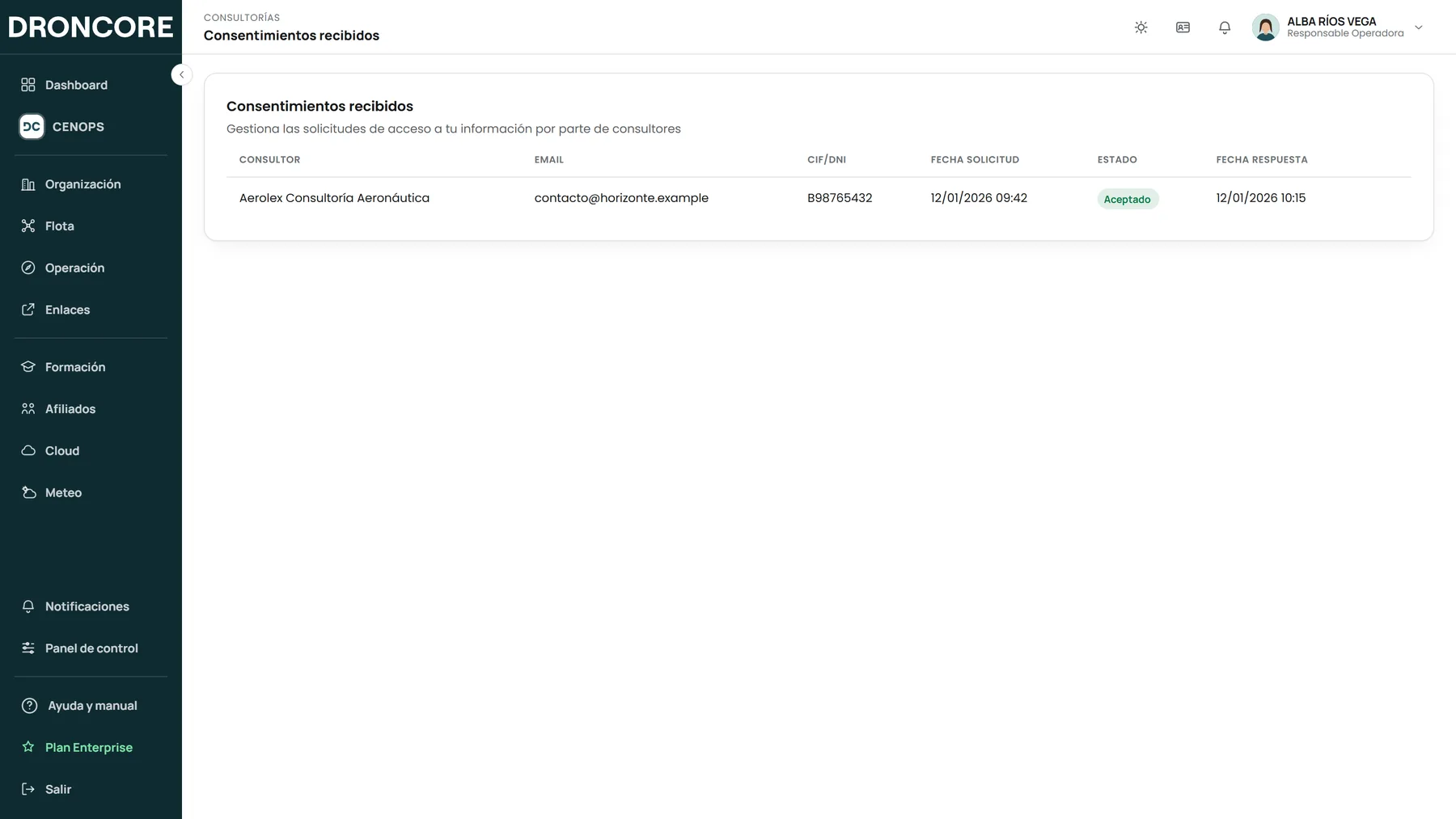1456x819 pixels.
Task: Open Formación via graduation cap icon
Action: coord(28,367)
